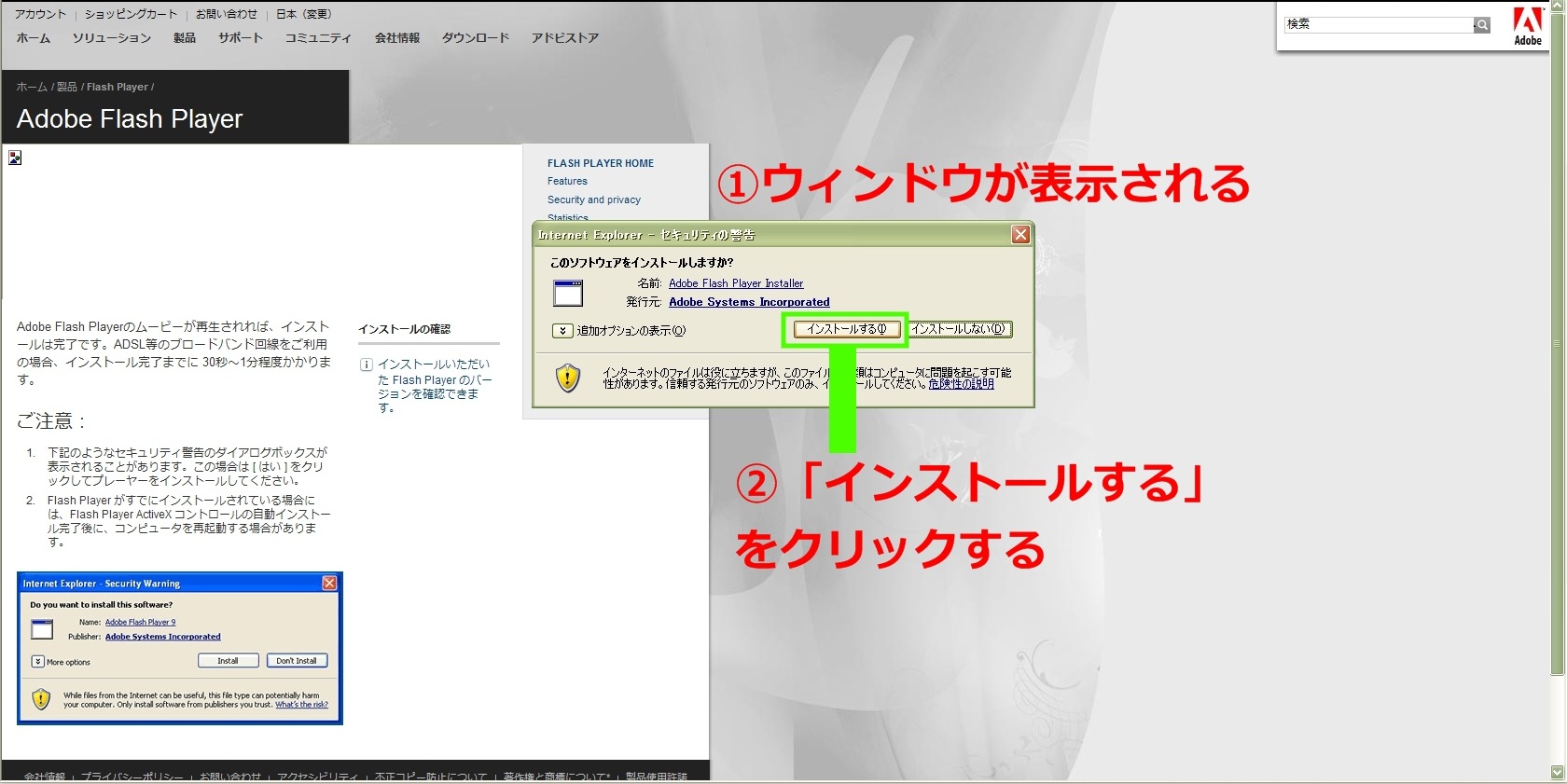Select ホーム in the main navigation menu
Screen dimensions: 1567x784
click(34, 38)
